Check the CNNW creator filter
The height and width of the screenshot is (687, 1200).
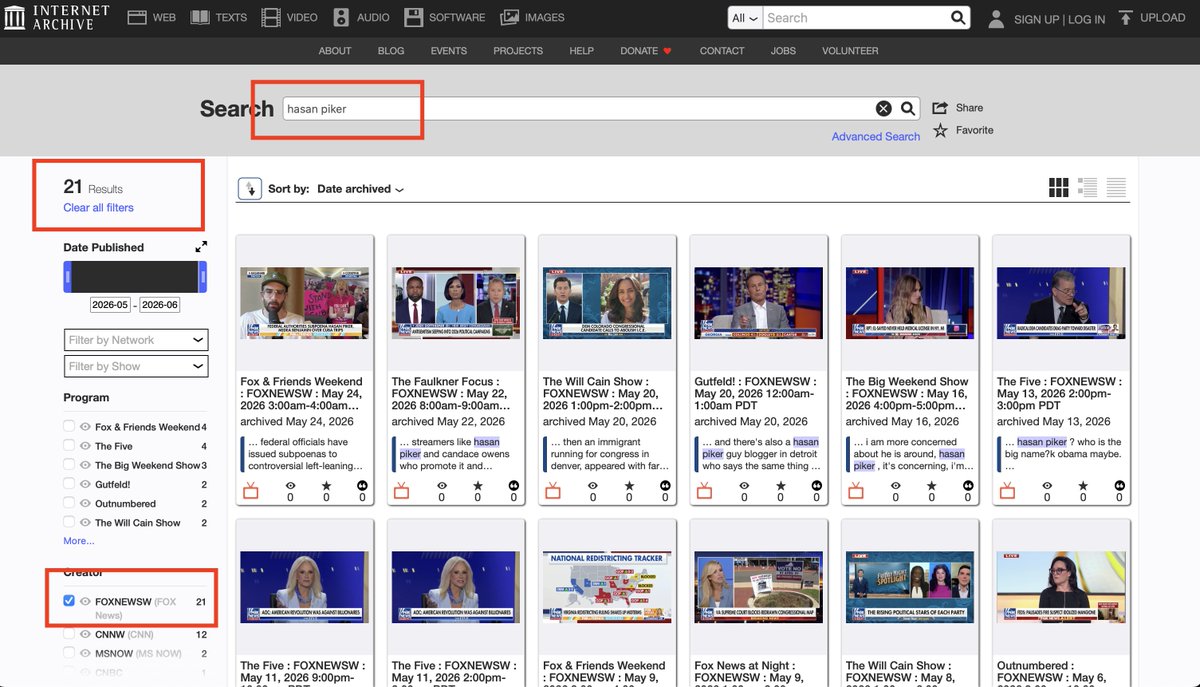69,634
